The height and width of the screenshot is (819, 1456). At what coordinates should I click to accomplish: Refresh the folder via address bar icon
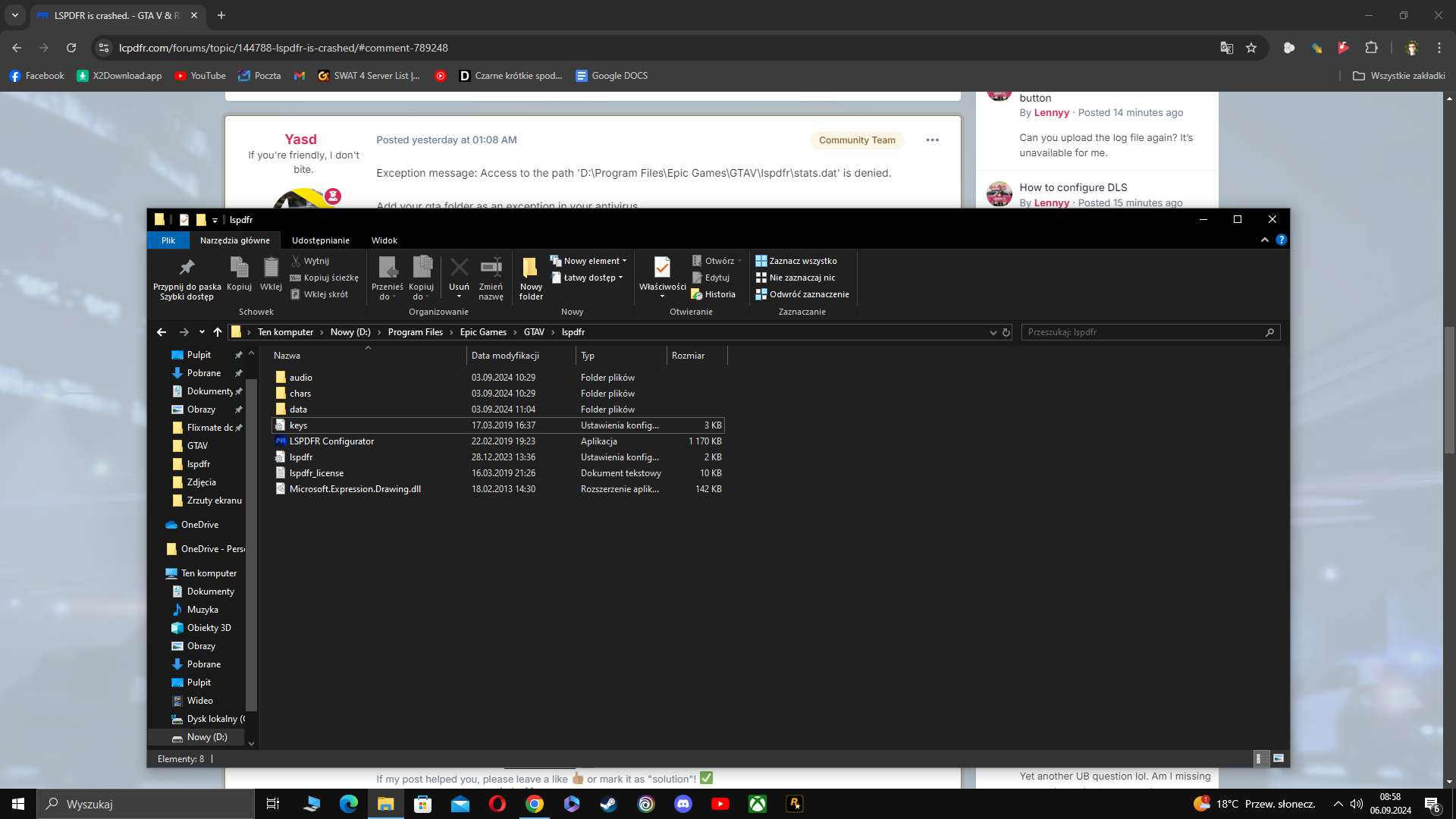click(1006, 332)
